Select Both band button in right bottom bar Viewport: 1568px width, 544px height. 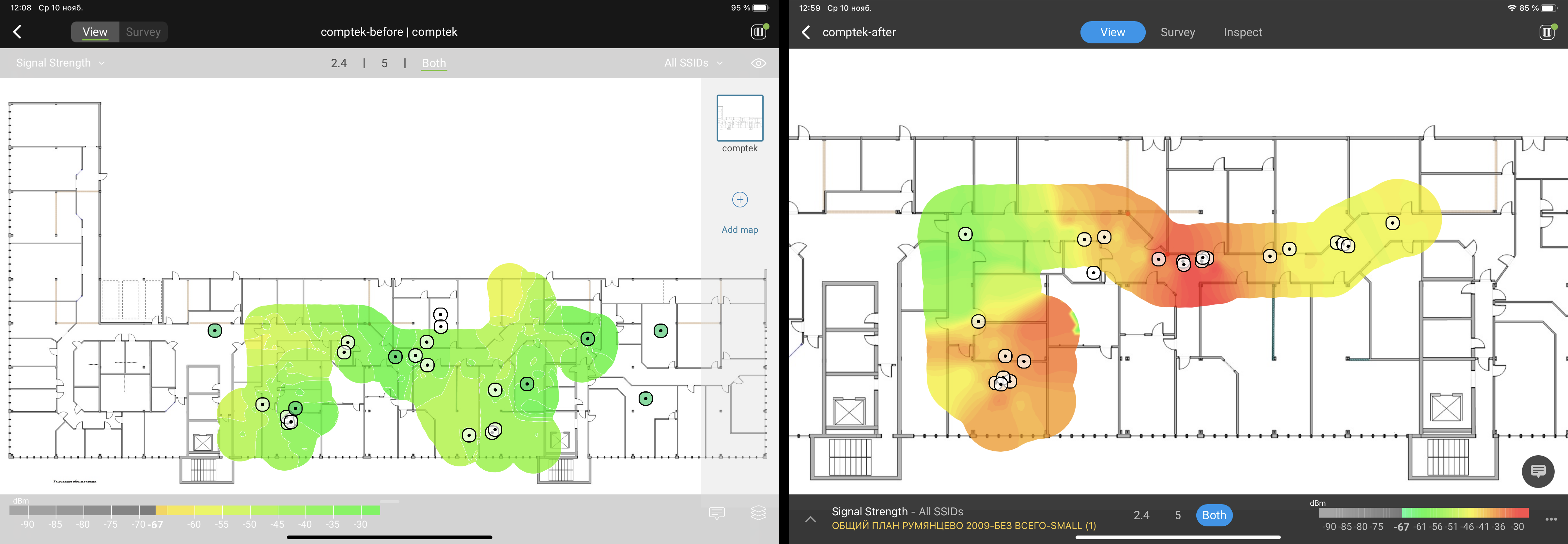click(x=1214, y=515)
